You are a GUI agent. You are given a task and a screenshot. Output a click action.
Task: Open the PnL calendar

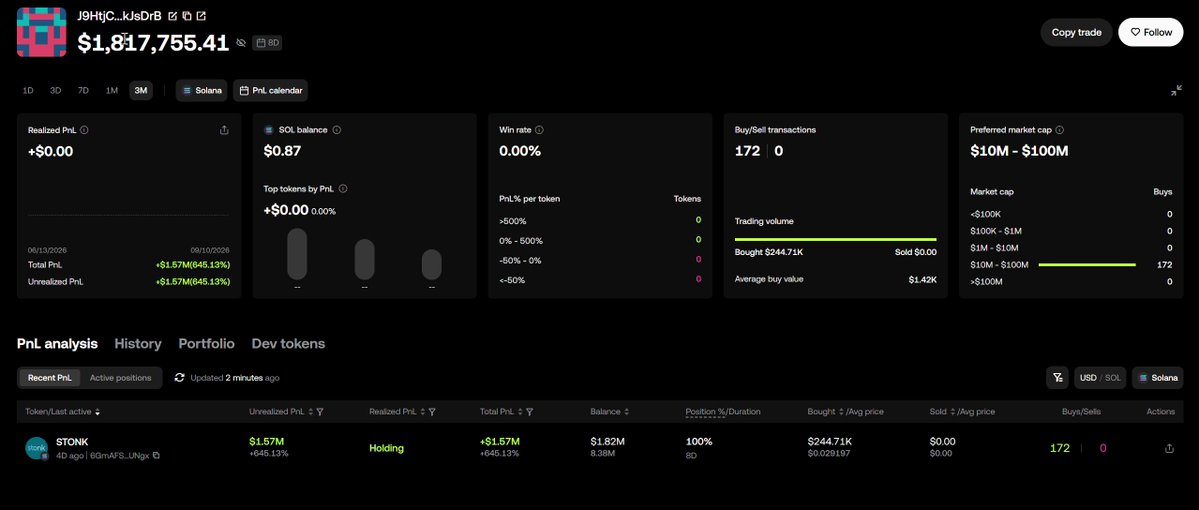271,90
